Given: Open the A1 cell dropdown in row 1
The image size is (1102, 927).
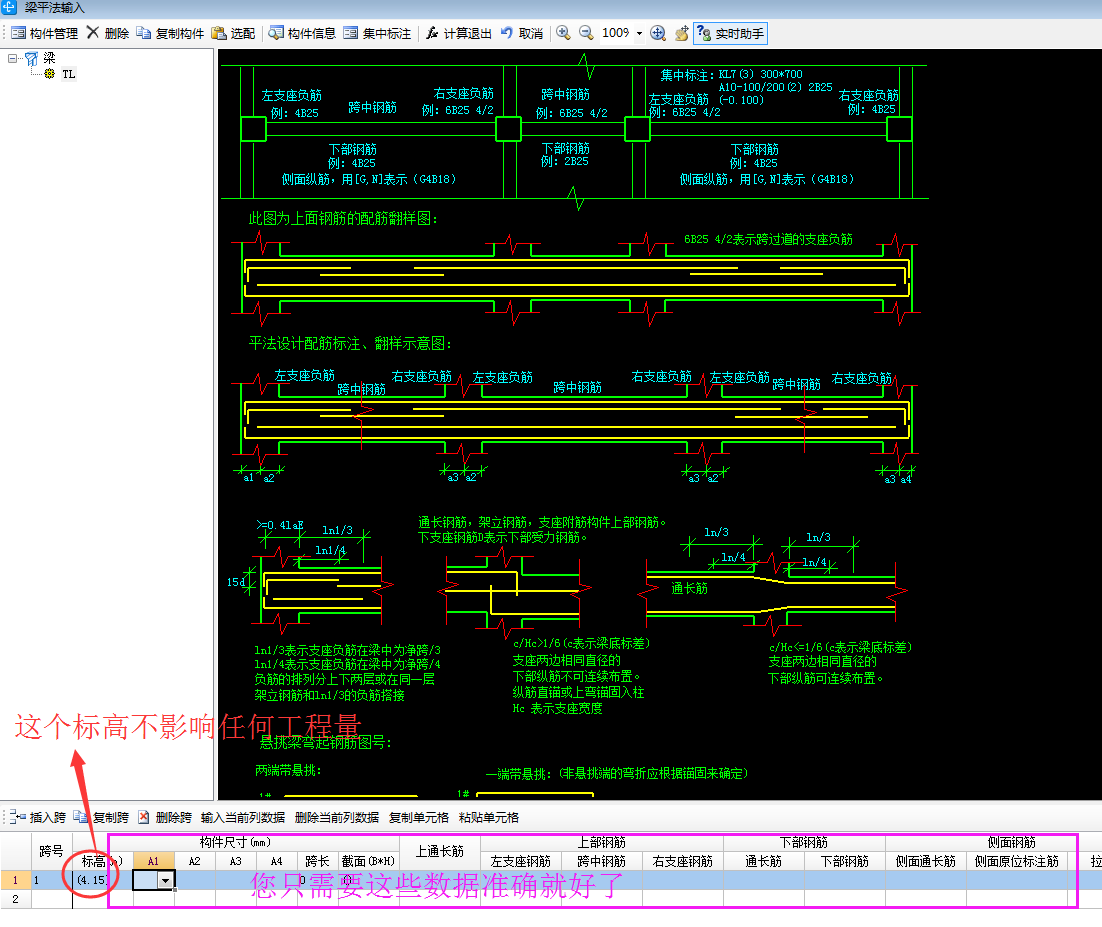Looking at the screenshot, I should tap(166, 880).
